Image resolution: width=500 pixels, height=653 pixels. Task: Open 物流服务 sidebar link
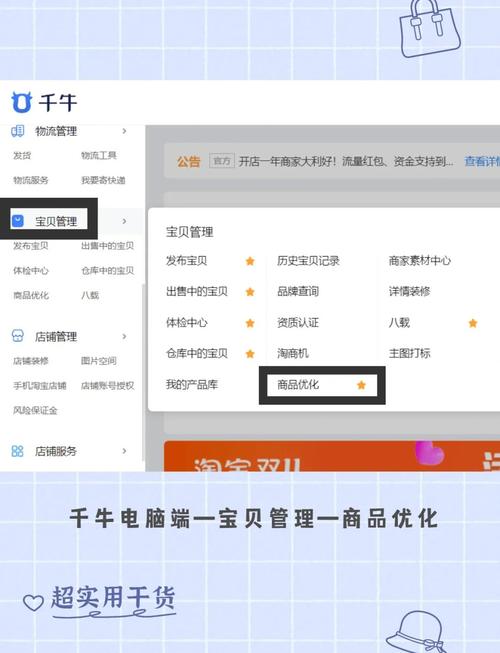[x=31, y=180]
